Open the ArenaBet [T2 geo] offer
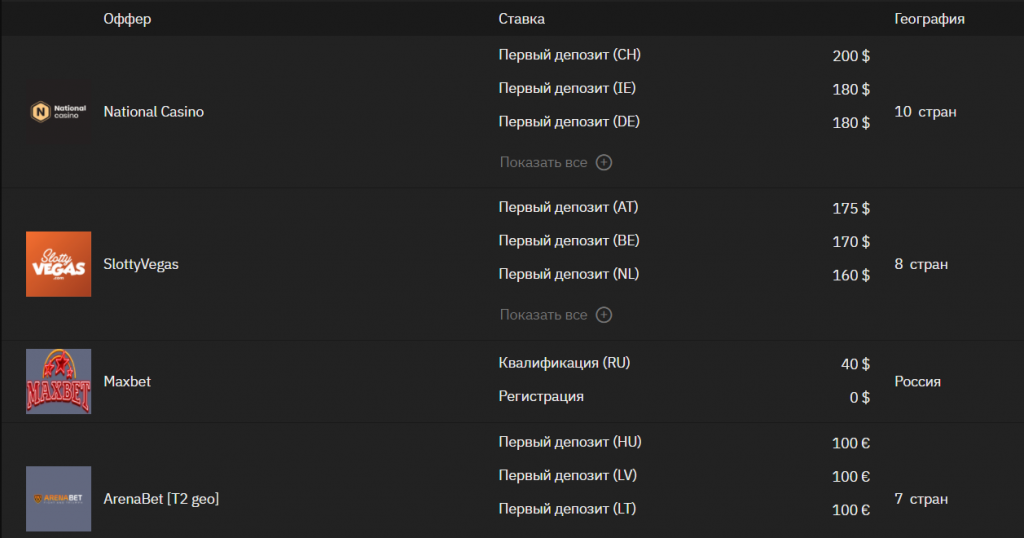Screen dimensions: 1024x538 click(161, 499)
